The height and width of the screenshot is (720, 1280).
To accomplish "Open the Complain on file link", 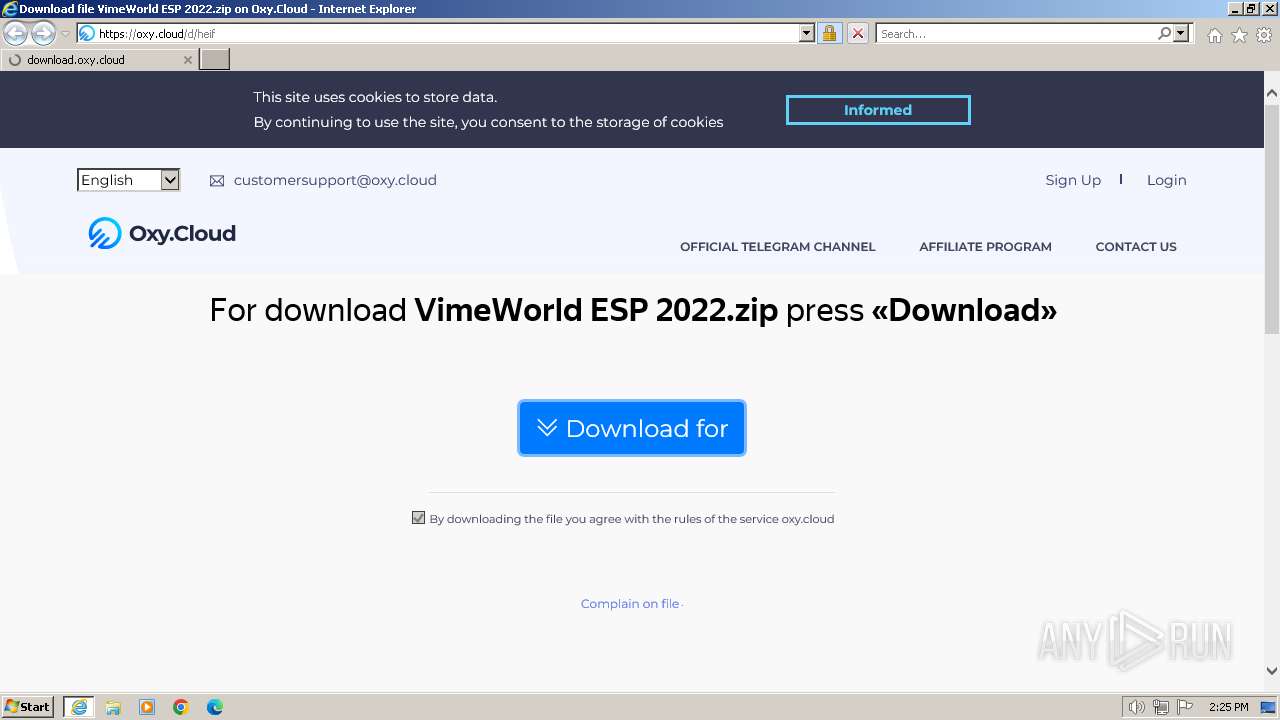I will coord(630,604).
